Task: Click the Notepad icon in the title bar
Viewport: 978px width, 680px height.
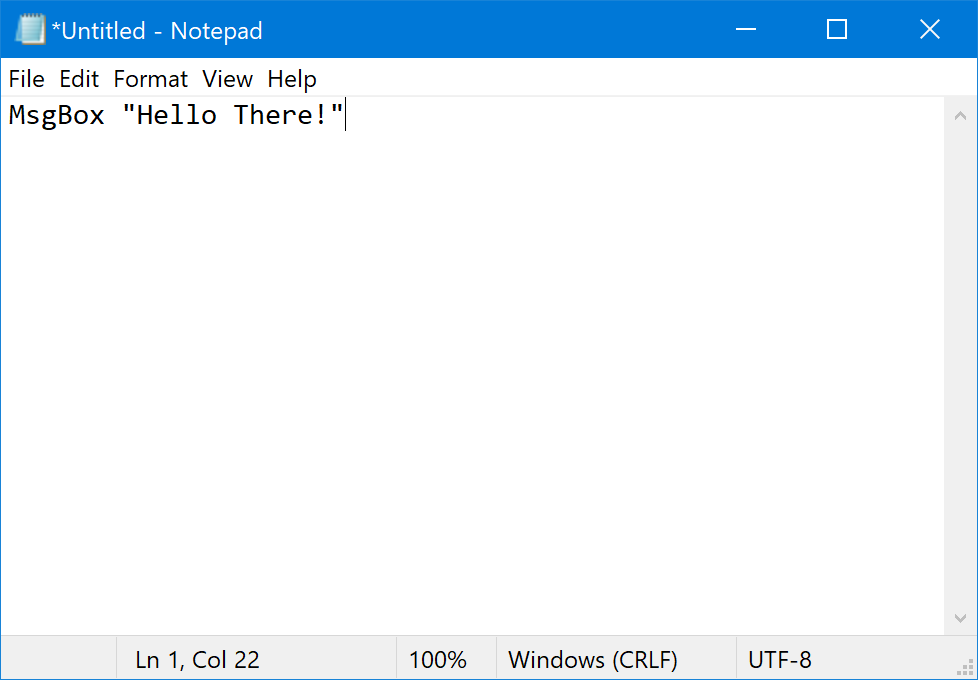Action: click(30, 30)
